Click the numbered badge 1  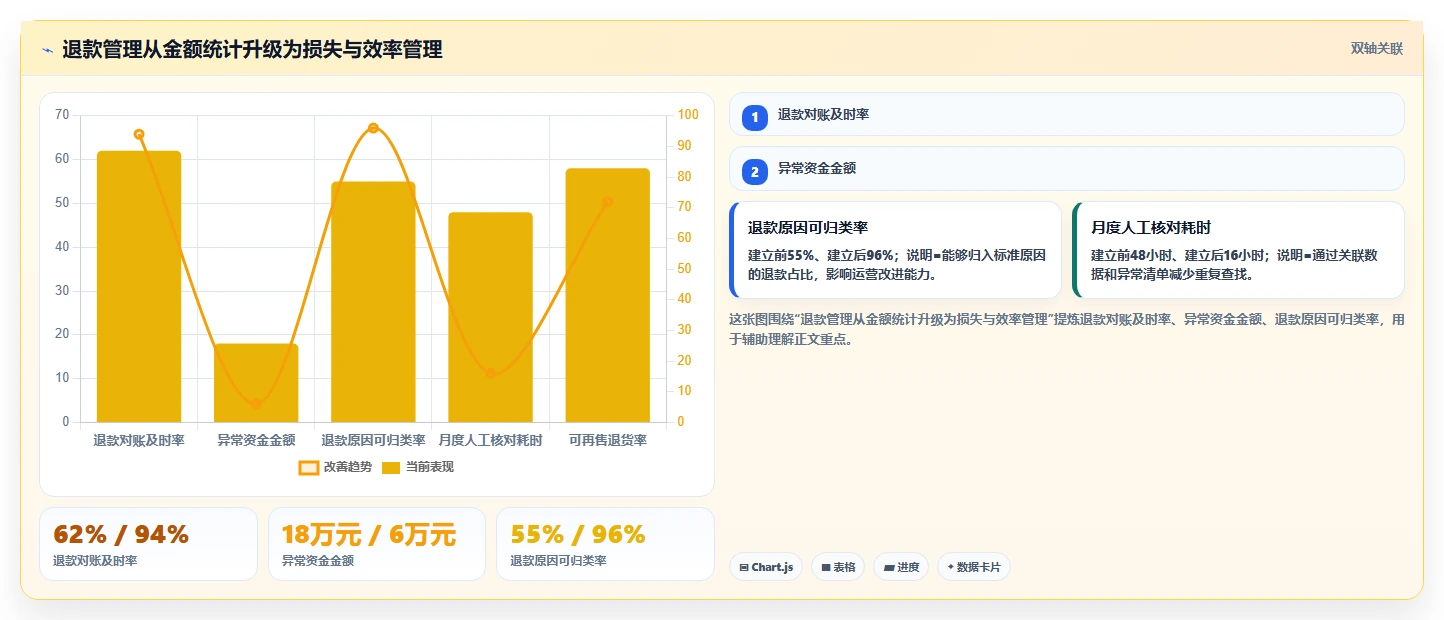click(x=755, y=117)
